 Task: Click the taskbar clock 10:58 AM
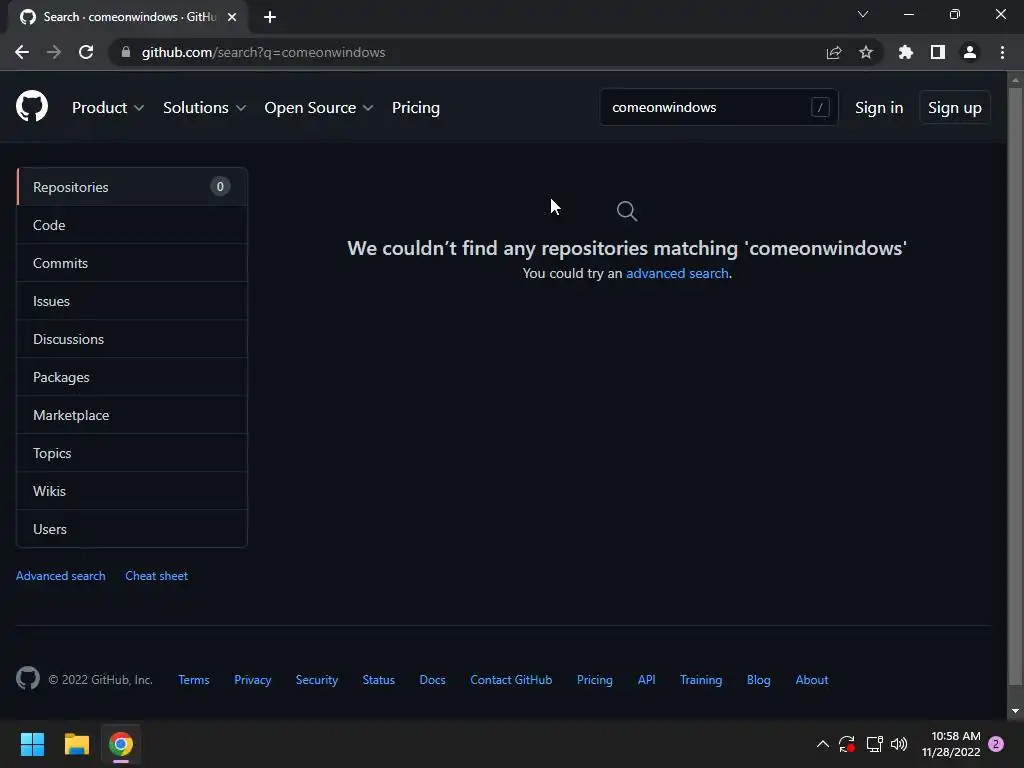tap(955, 736)
